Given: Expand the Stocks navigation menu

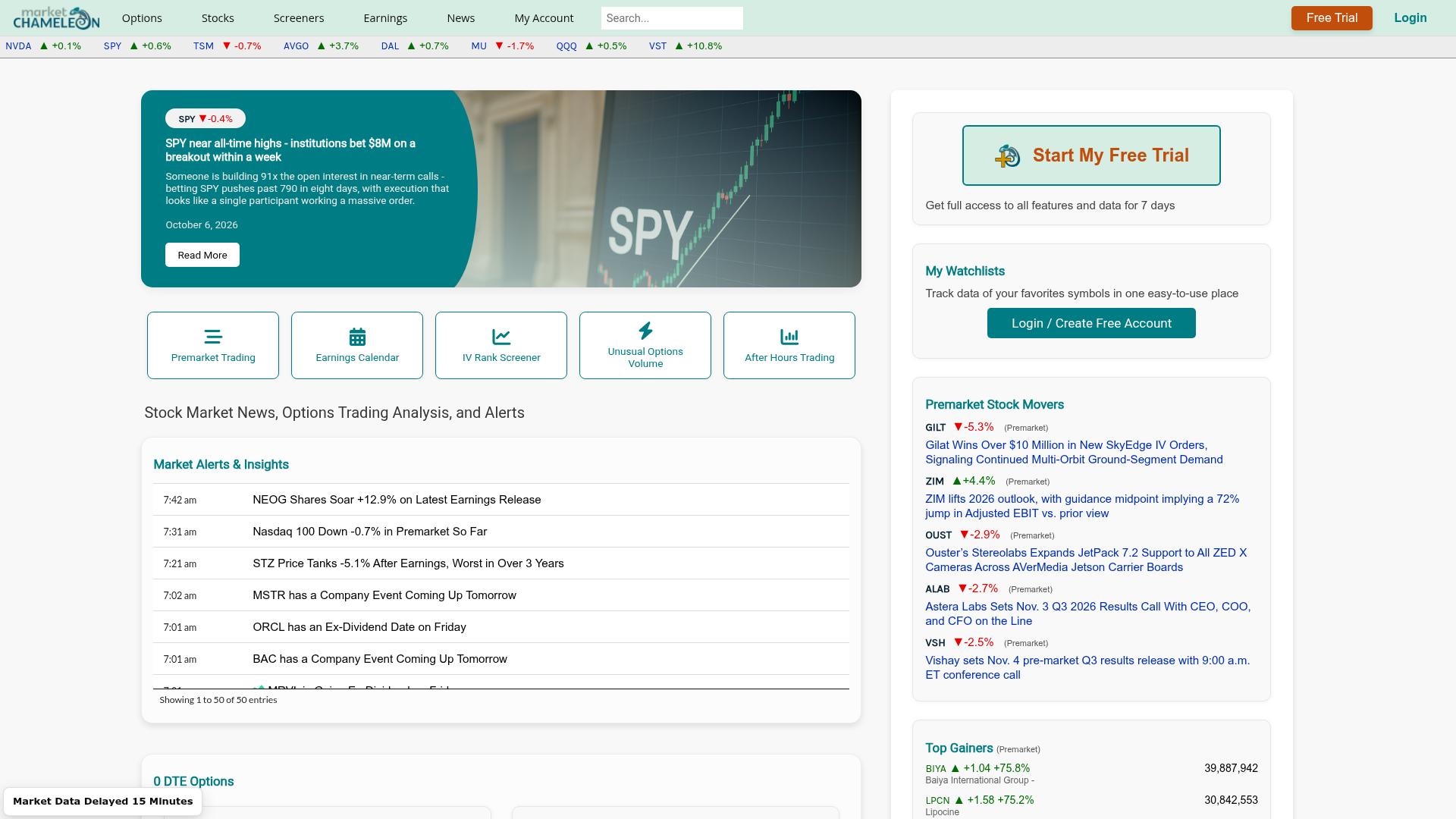Looking at the screenshot, I should point(218,18).
